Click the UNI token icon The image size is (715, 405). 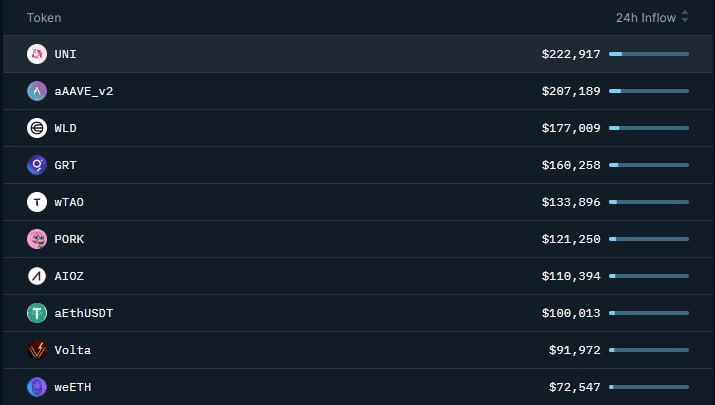tap(37, 54)
